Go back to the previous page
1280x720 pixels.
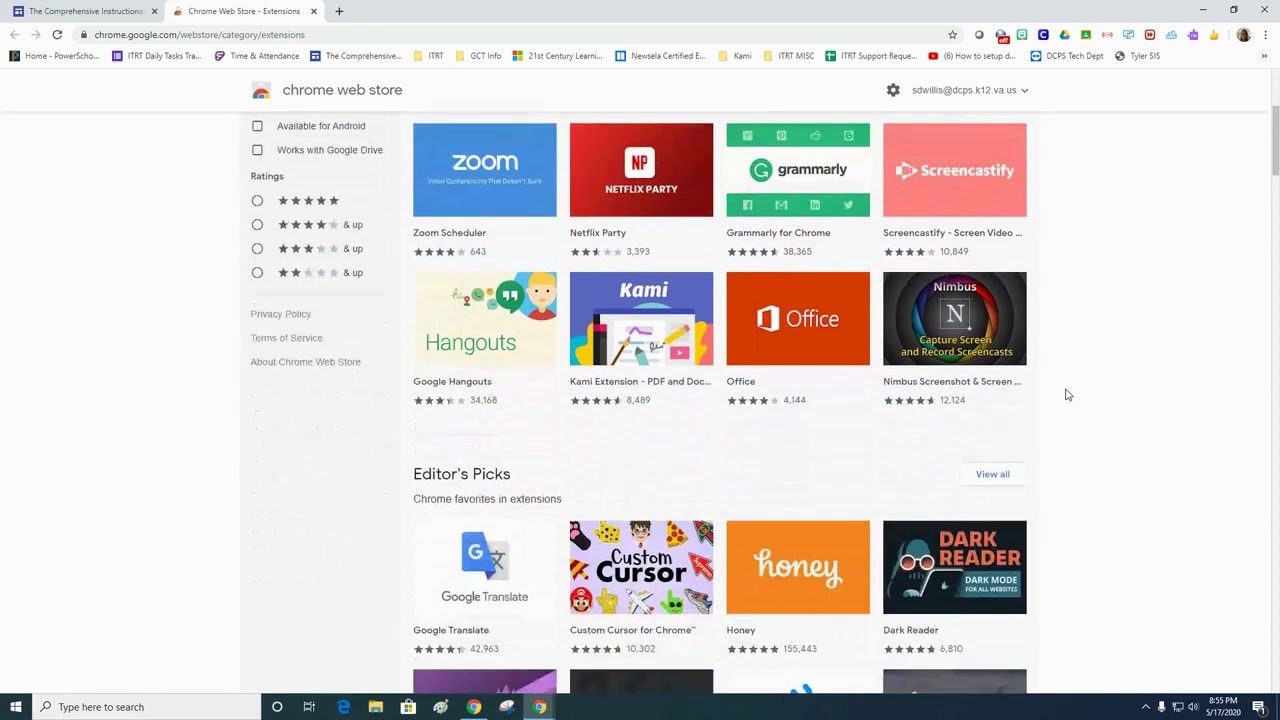pyautogui.click(x=14, y=35)
